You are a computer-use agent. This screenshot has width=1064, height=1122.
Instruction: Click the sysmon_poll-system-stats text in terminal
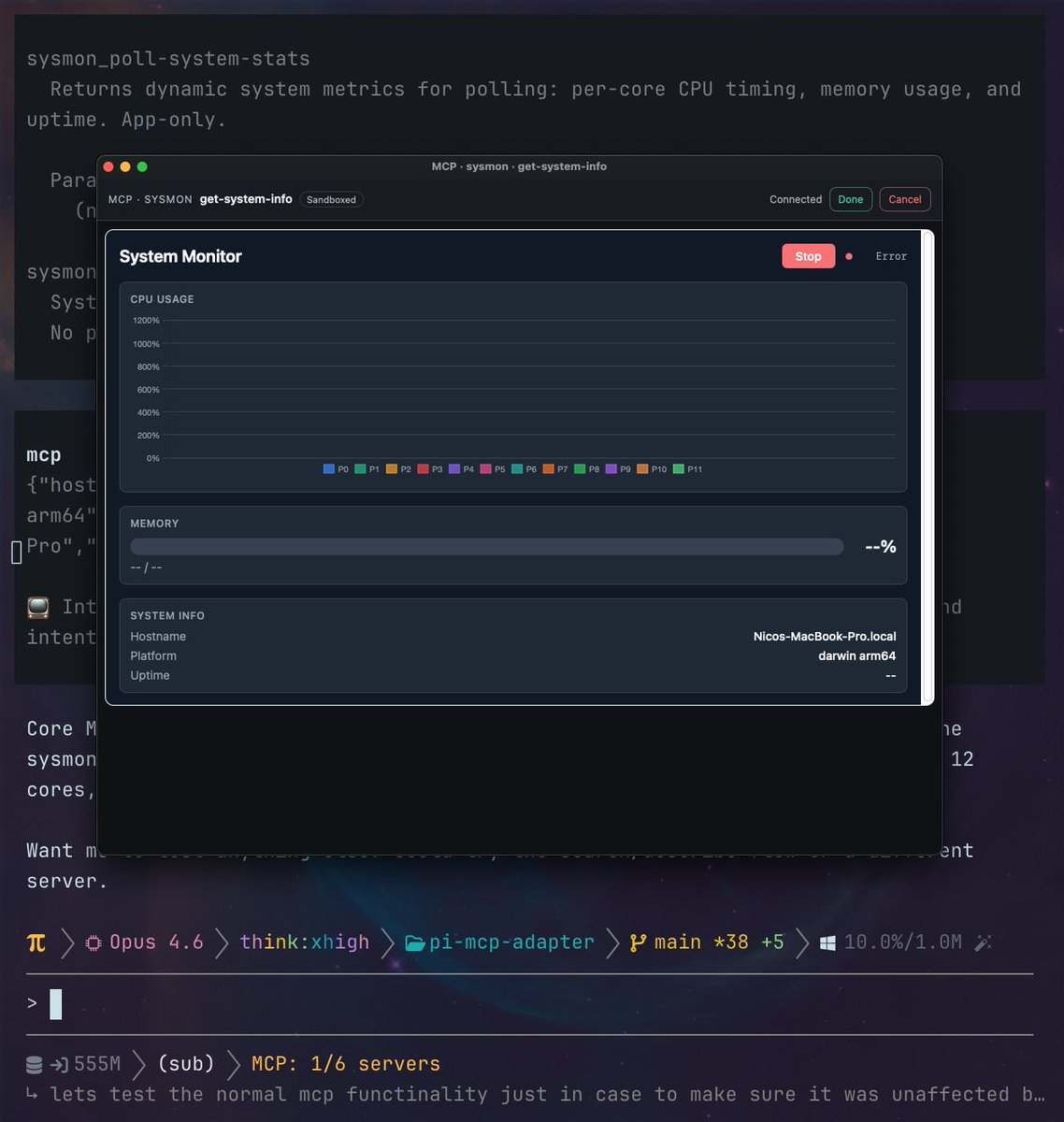tap(168, 58)
